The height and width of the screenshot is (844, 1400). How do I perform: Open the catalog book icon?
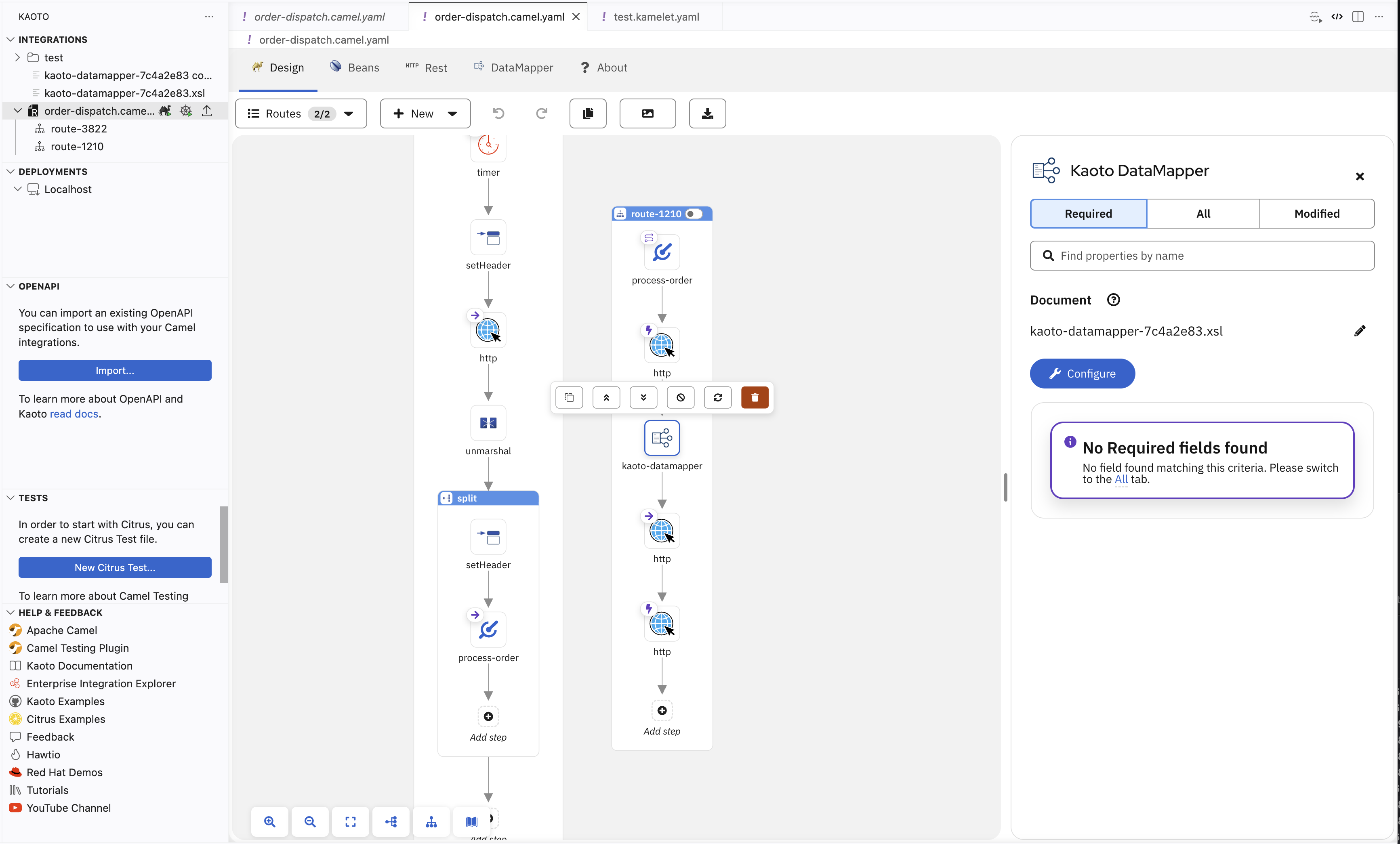coord(472,821)
